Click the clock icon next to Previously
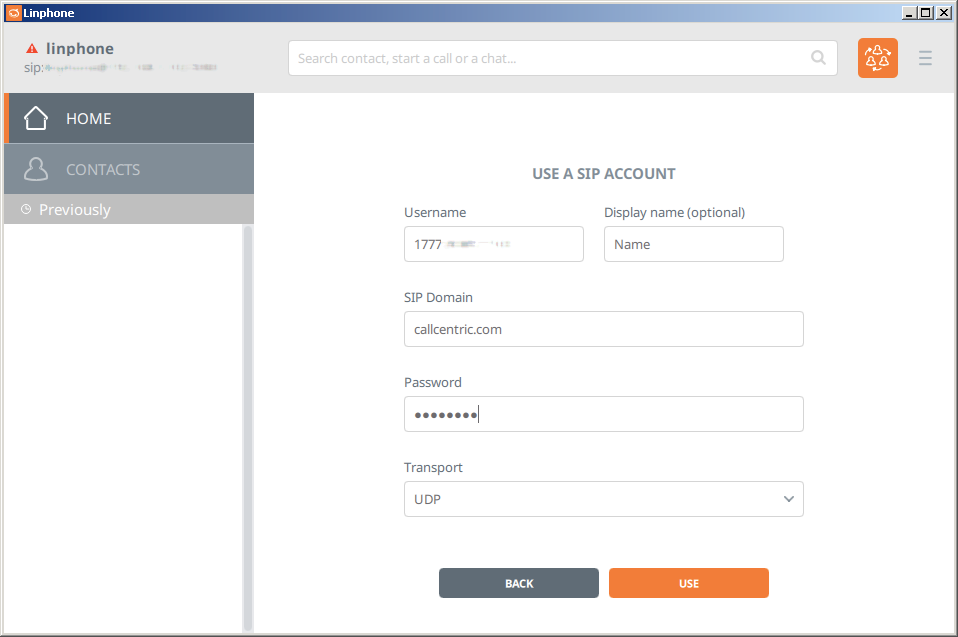The width and height of the screenshot is (958, 637). [x=25, y=209]
